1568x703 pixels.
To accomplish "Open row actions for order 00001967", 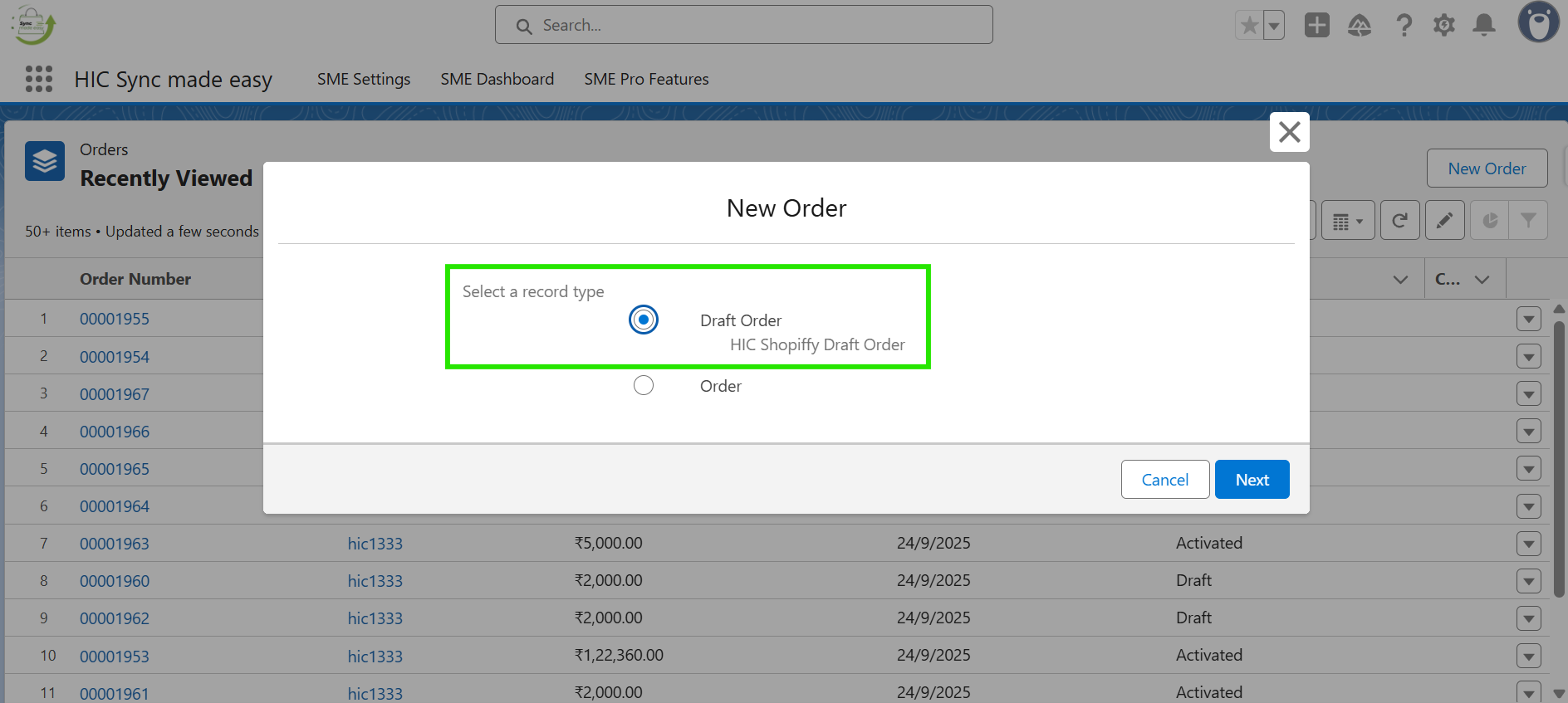I will coord(1529,393).
